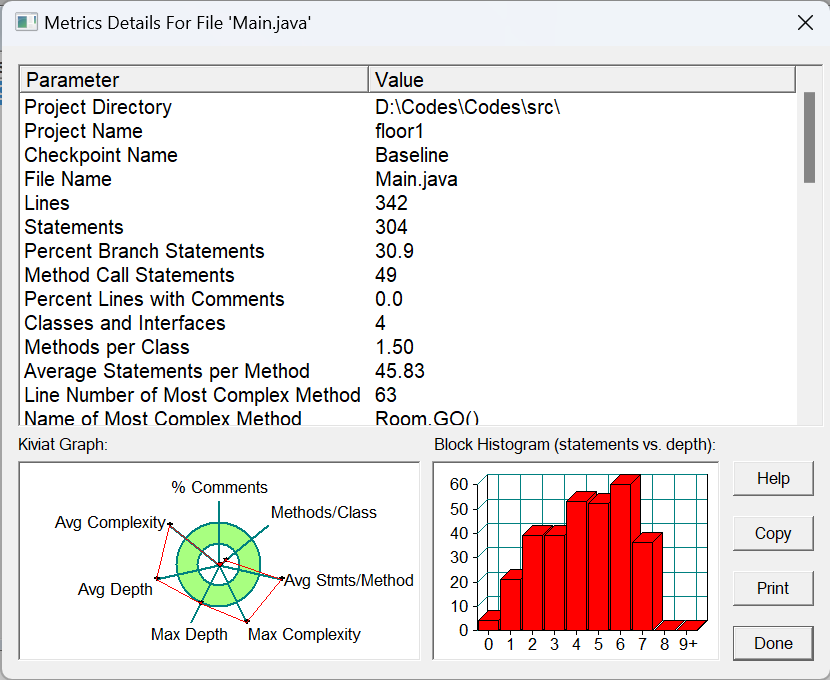The image size is (830, 680).
Task: Select the Percent Branch Statements label
Action: 144,251
